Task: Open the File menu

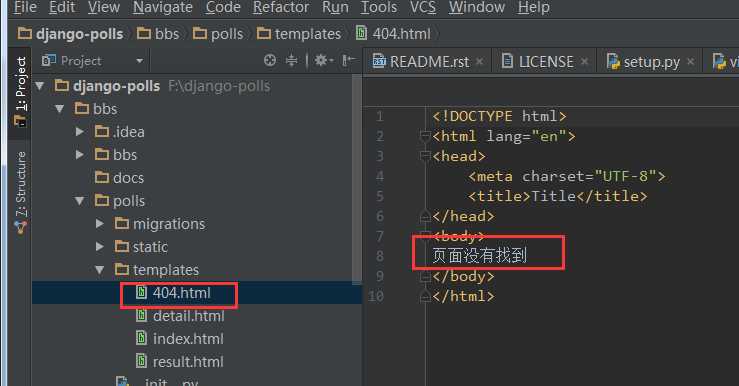Action: (x=25, y=8)
